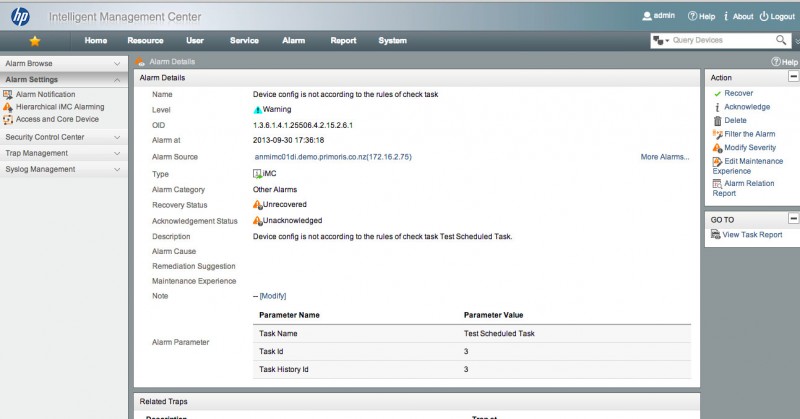This screenshot has height=419, width=800.
Task: Click the Delete trash icon
Action: [x=717, y=120]
